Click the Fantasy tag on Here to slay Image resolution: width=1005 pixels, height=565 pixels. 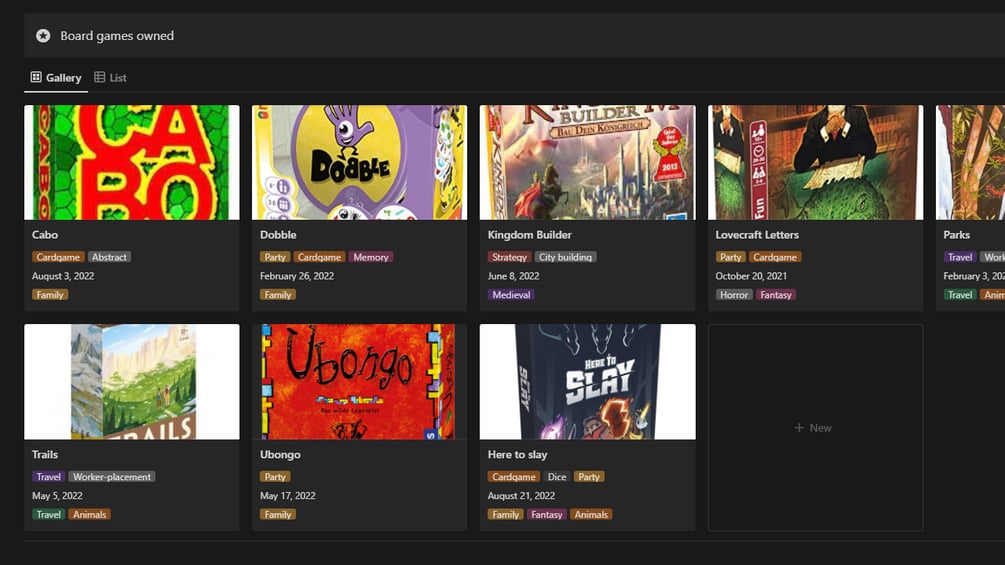point(546,514)
